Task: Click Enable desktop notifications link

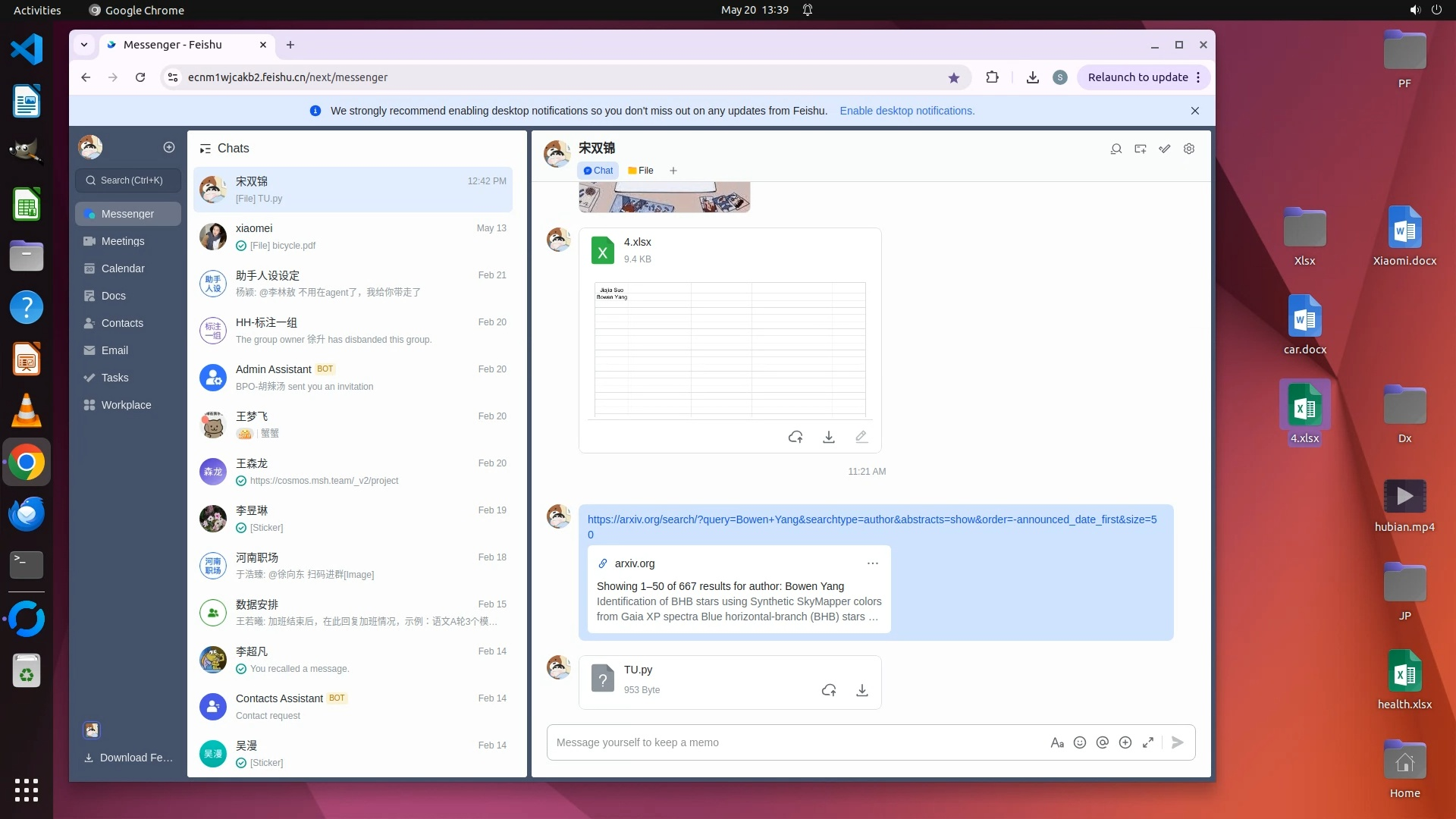Action: 907,111
